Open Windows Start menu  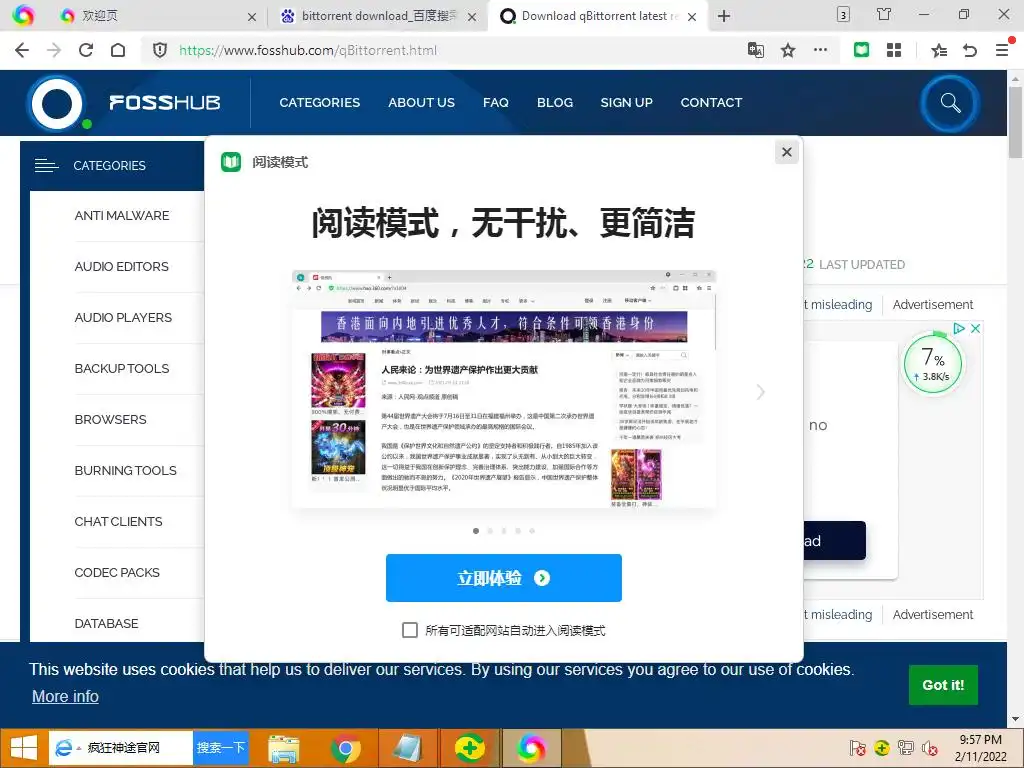click(24, 748)
